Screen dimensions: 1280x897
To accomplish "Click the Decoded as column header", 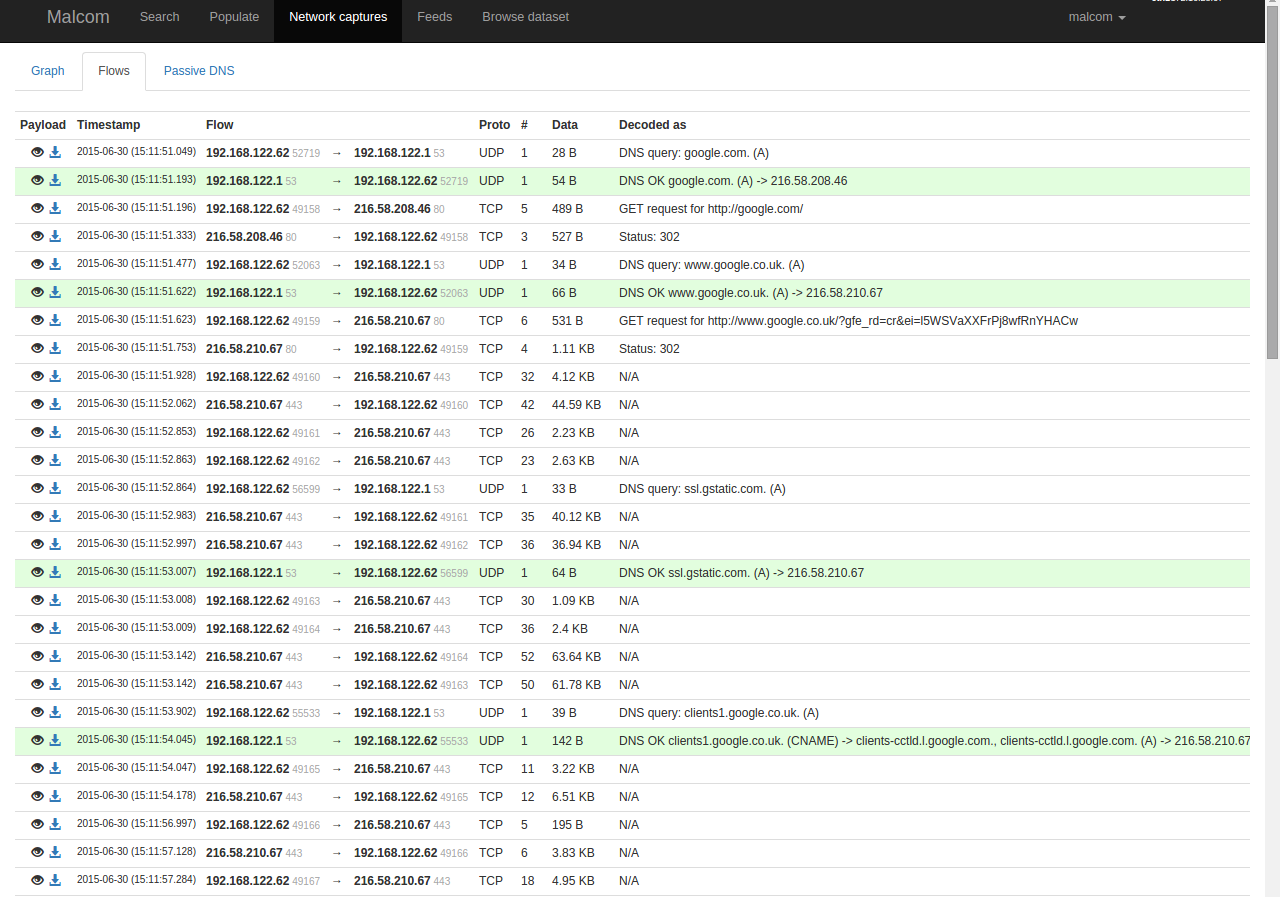I will point(653,125).
